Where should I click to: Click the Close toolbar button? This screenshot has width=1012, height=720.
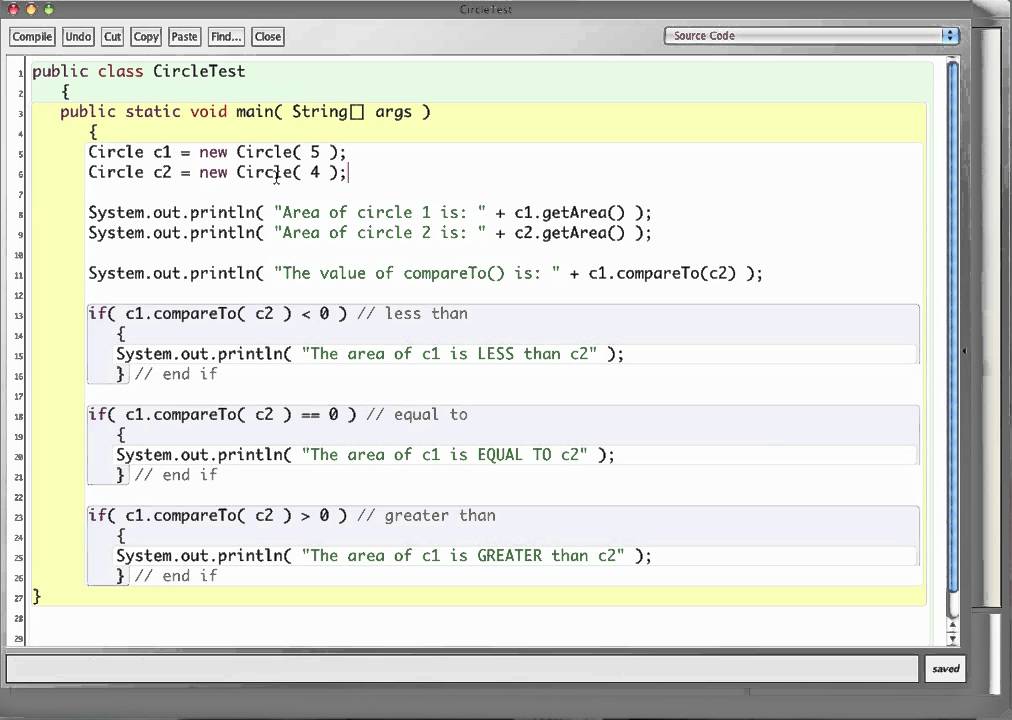tap(268, 37)
